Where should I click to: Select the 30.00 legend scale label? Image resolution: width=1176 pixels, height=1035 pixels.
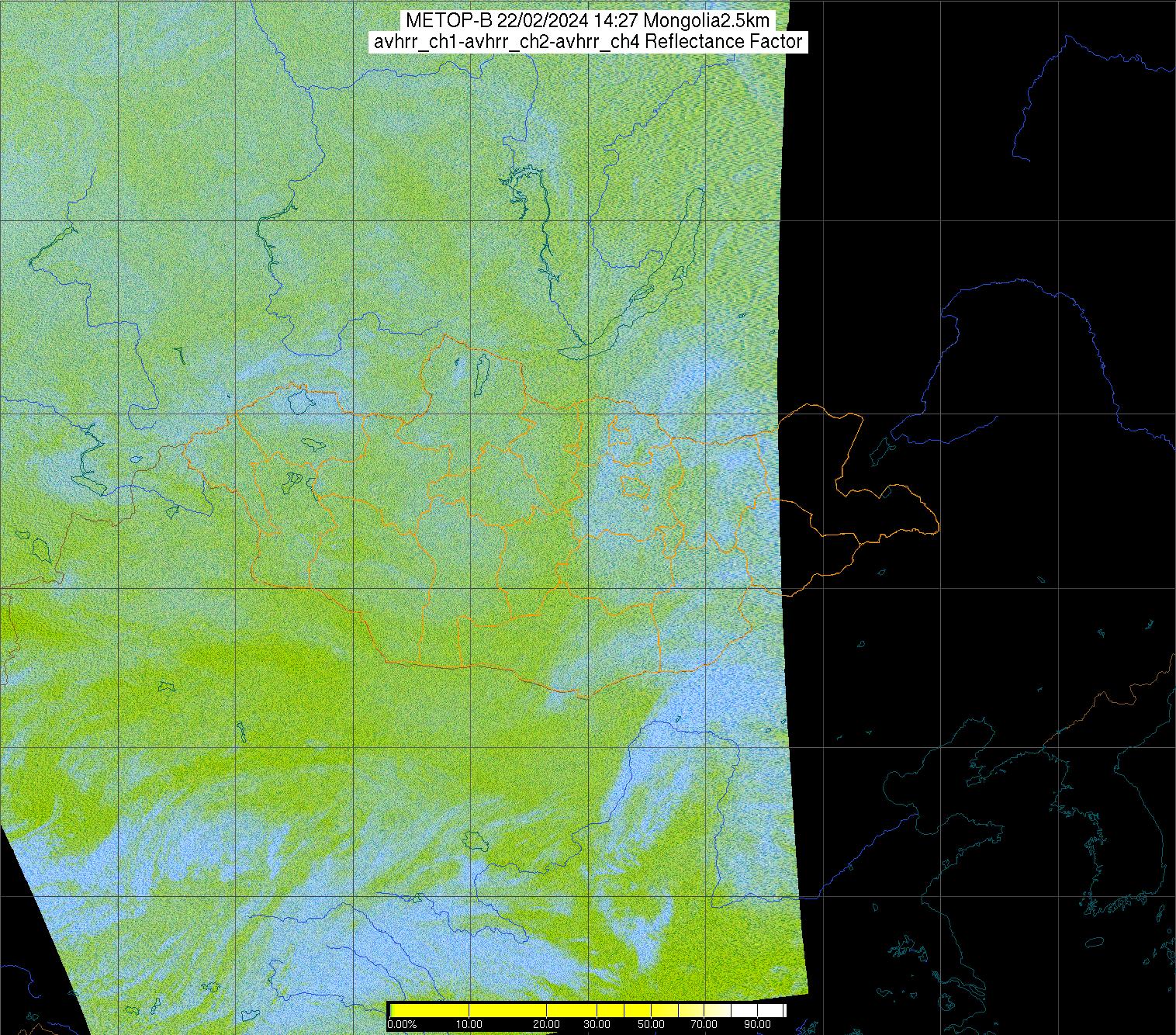(595, 1025)
